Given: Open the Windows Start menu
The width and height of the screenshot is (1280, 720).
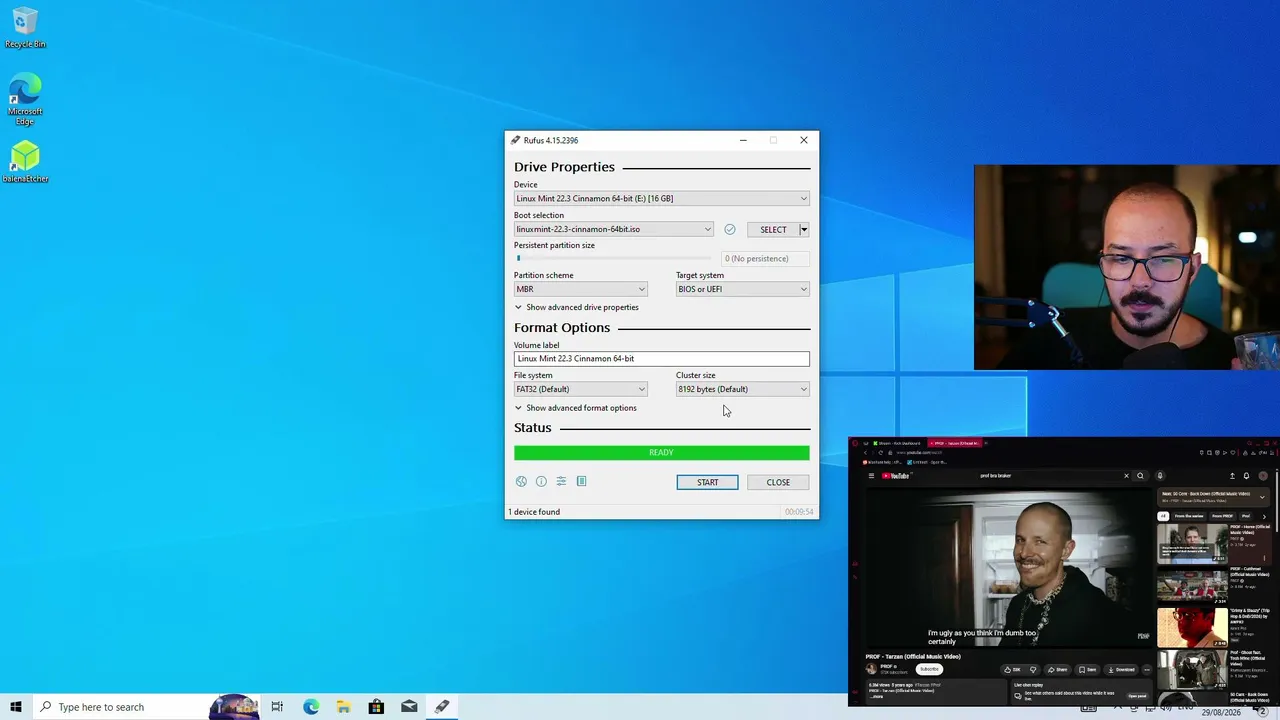Looking at the screenshot, I should [16, 707].
